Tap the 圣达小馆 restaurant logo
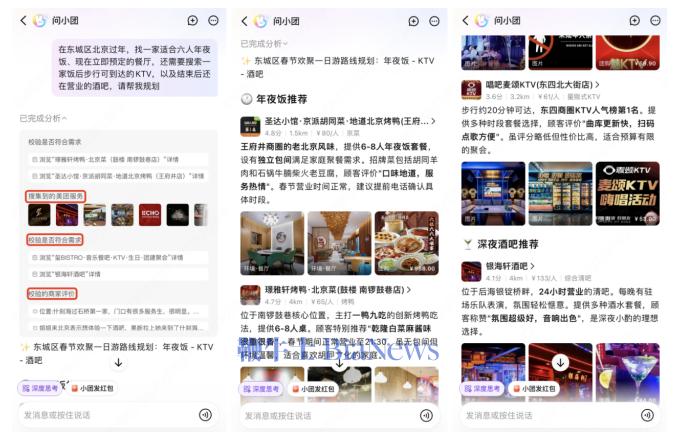Screen dimensions: 676x438 click(250, 125)
